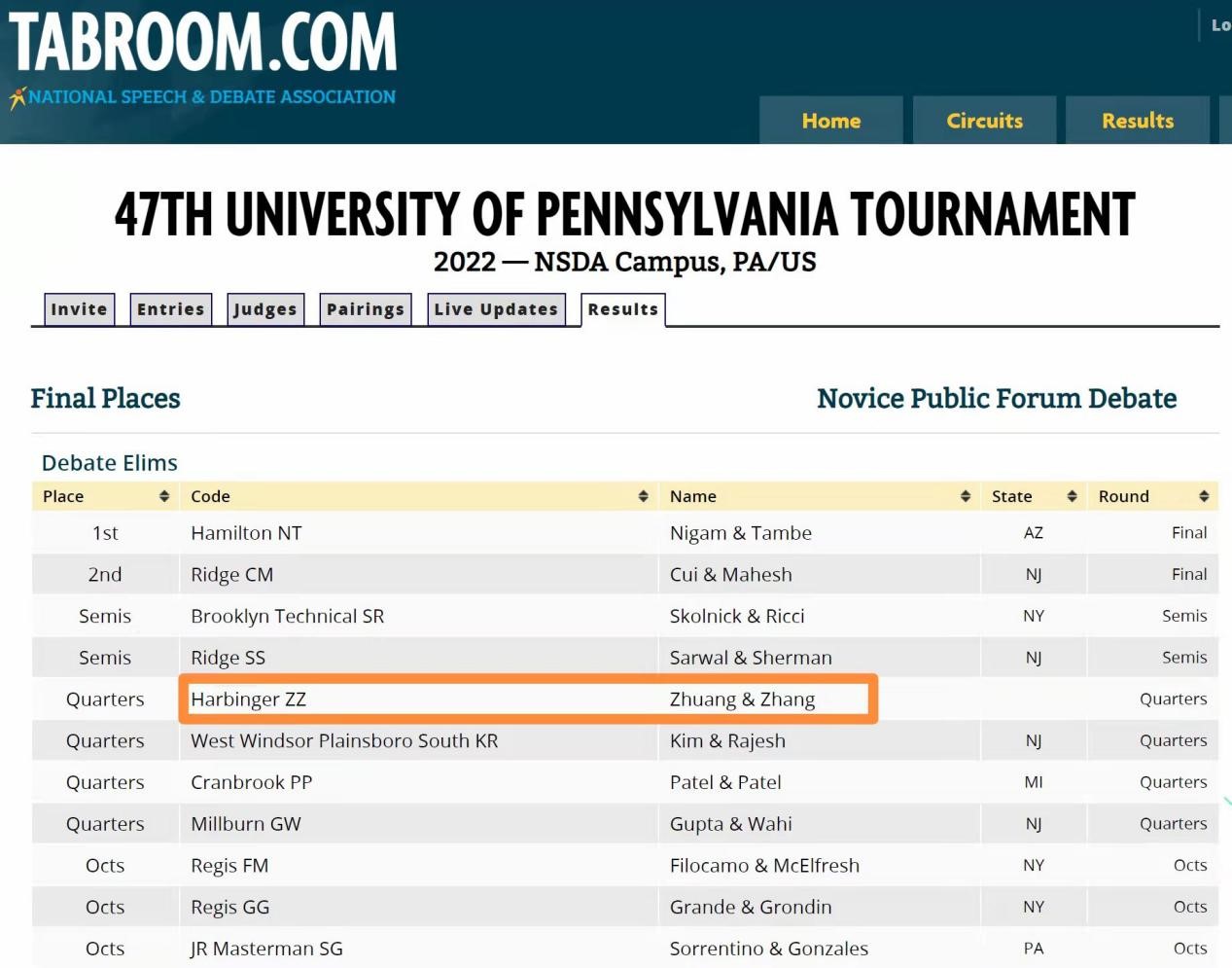Sort table by Name column arrows

pyautogui.click(x=965, y=496)
